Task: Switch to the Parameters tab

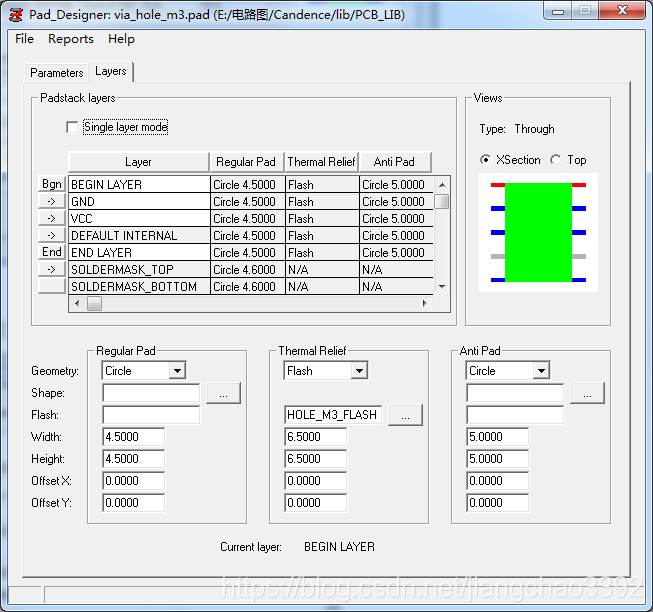Action: (57, 73)
